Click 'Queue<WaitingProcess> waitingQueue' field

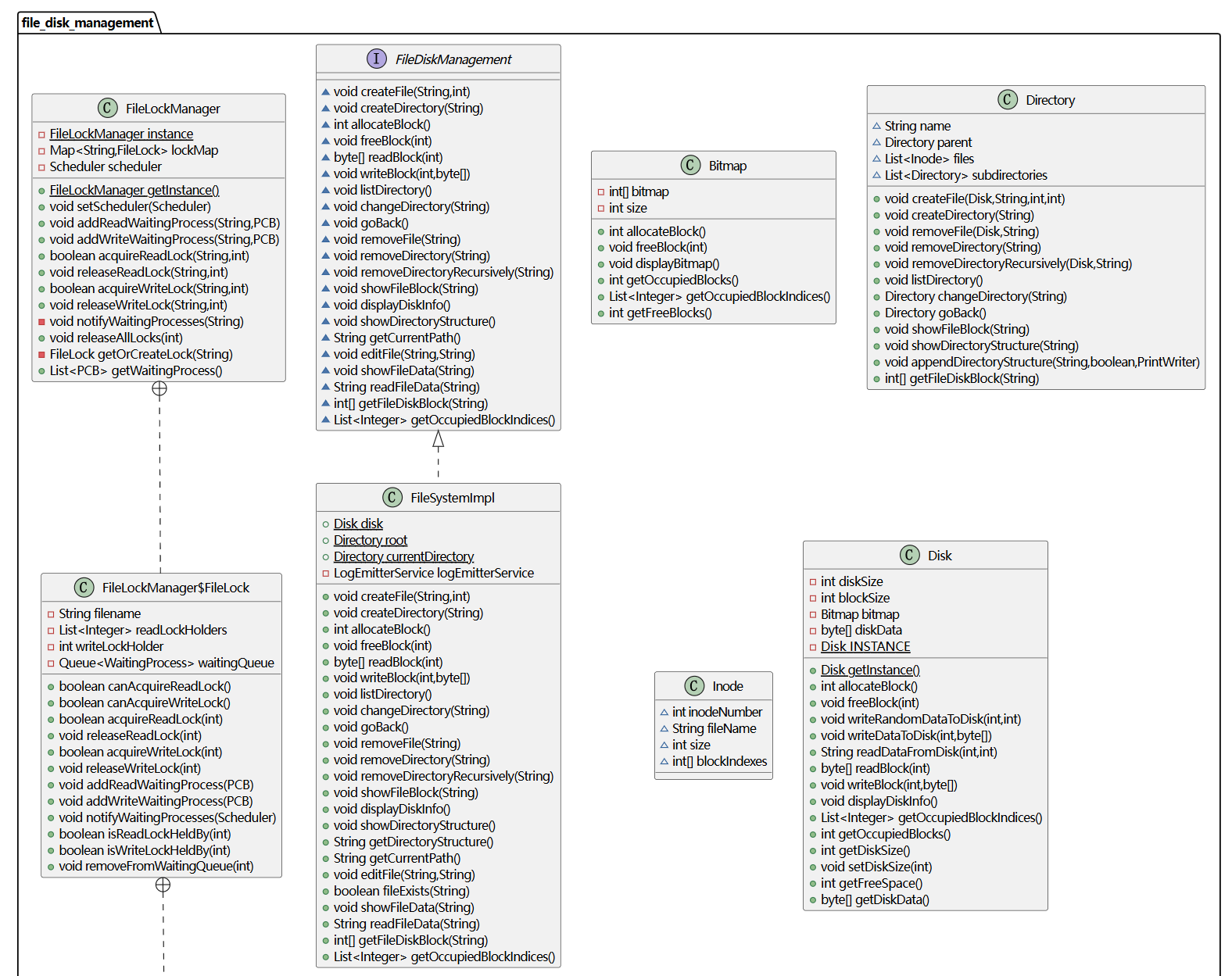click(x=166, y=663)
